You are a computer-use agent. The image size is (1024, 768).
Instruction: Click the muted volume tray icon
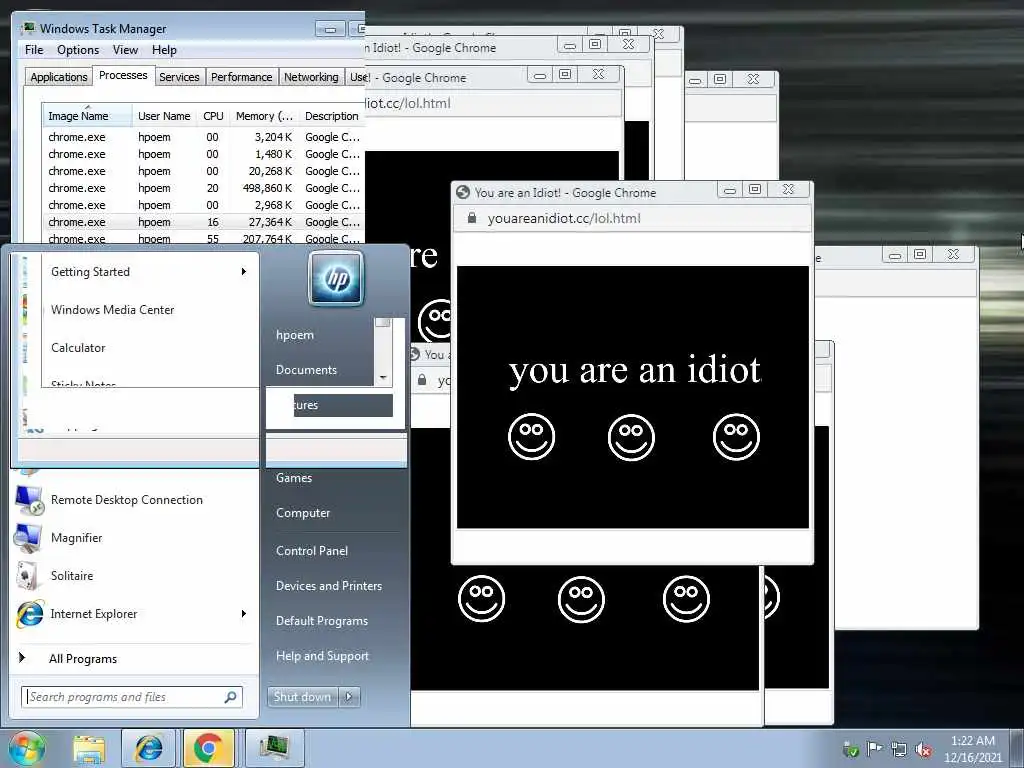(x=923, y=749)
